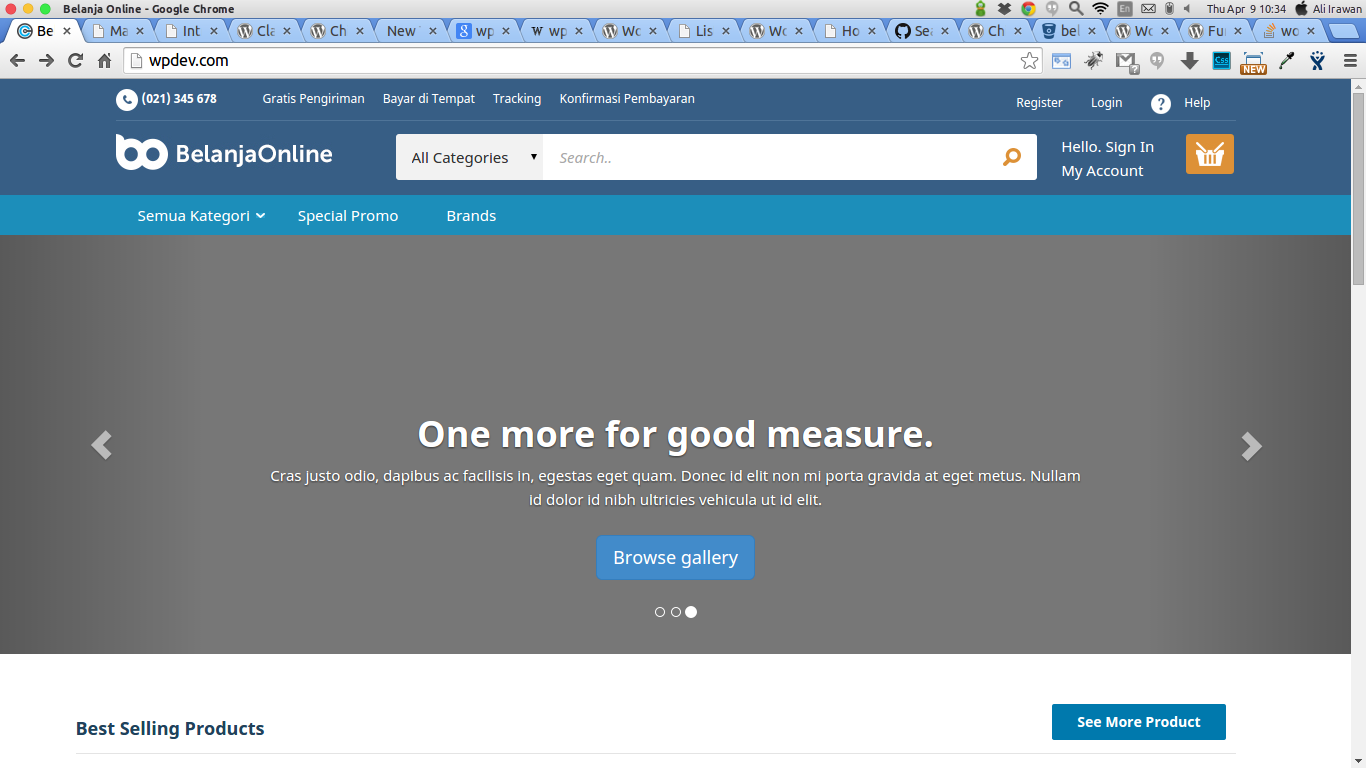Click the Bayar di Tempat link
Viewport: 1366px width, 768px height.
click(429, 99)
